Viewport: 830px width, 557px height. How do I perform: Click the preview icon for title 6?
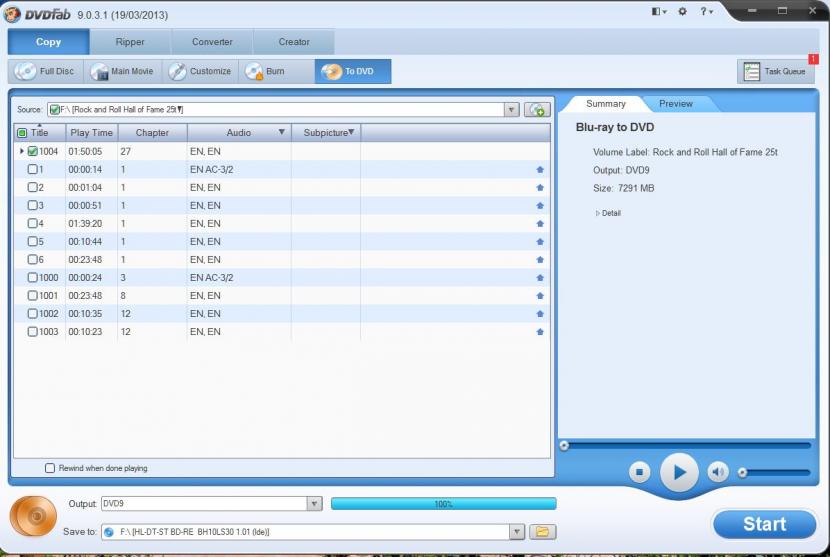[540, 259]
